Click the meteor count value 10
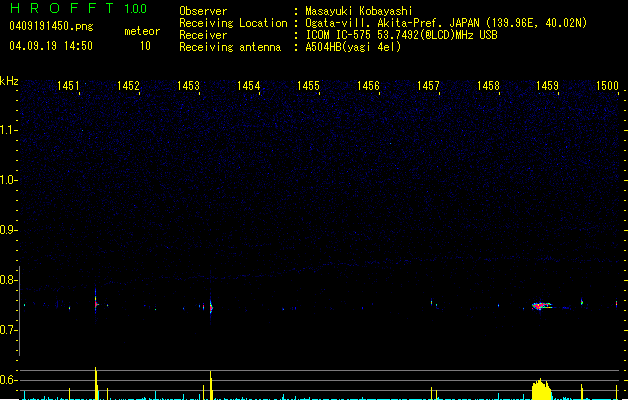Screen dimensions: 629x400 [x=145, y=46]
